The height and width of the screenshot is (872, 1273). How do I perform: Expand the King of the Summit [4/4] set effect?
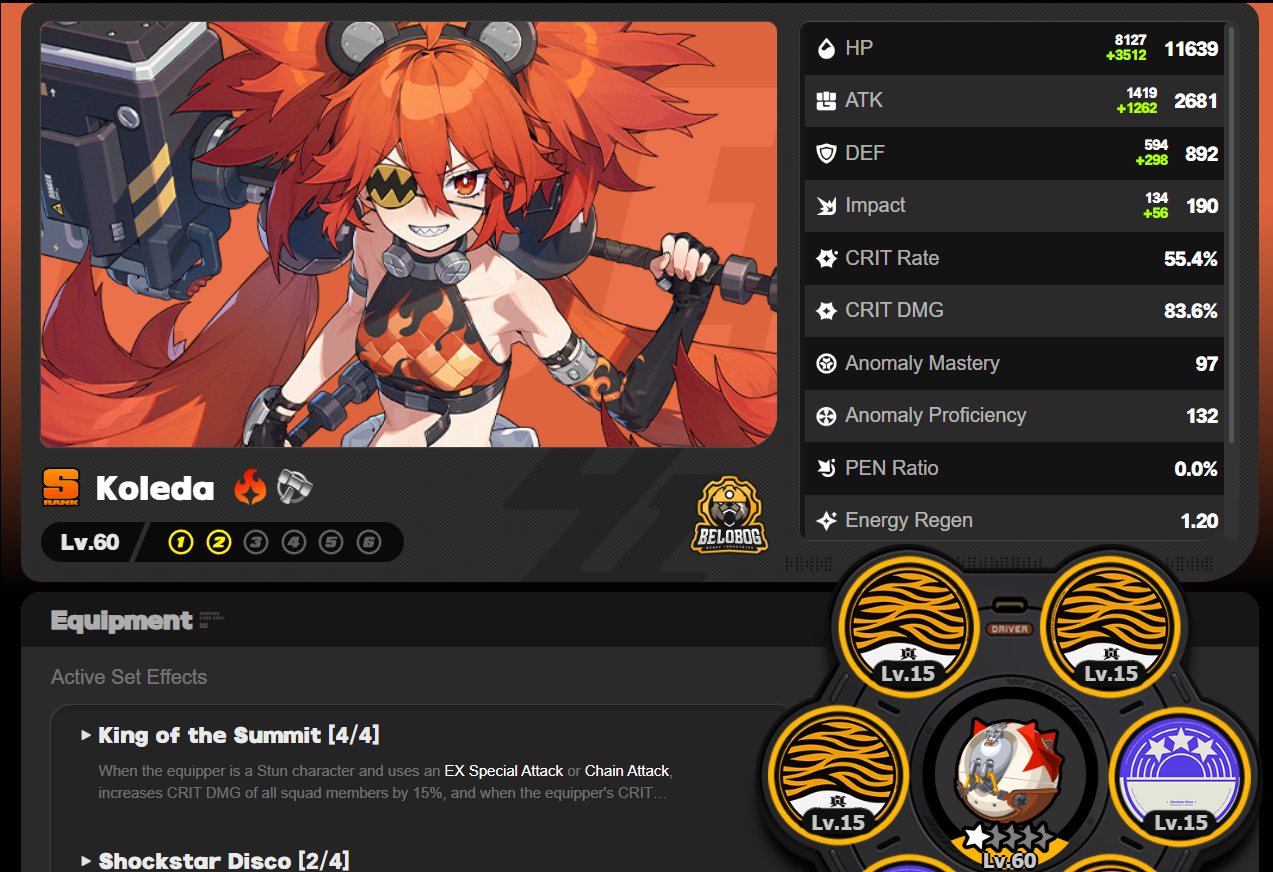pos(230,736)
